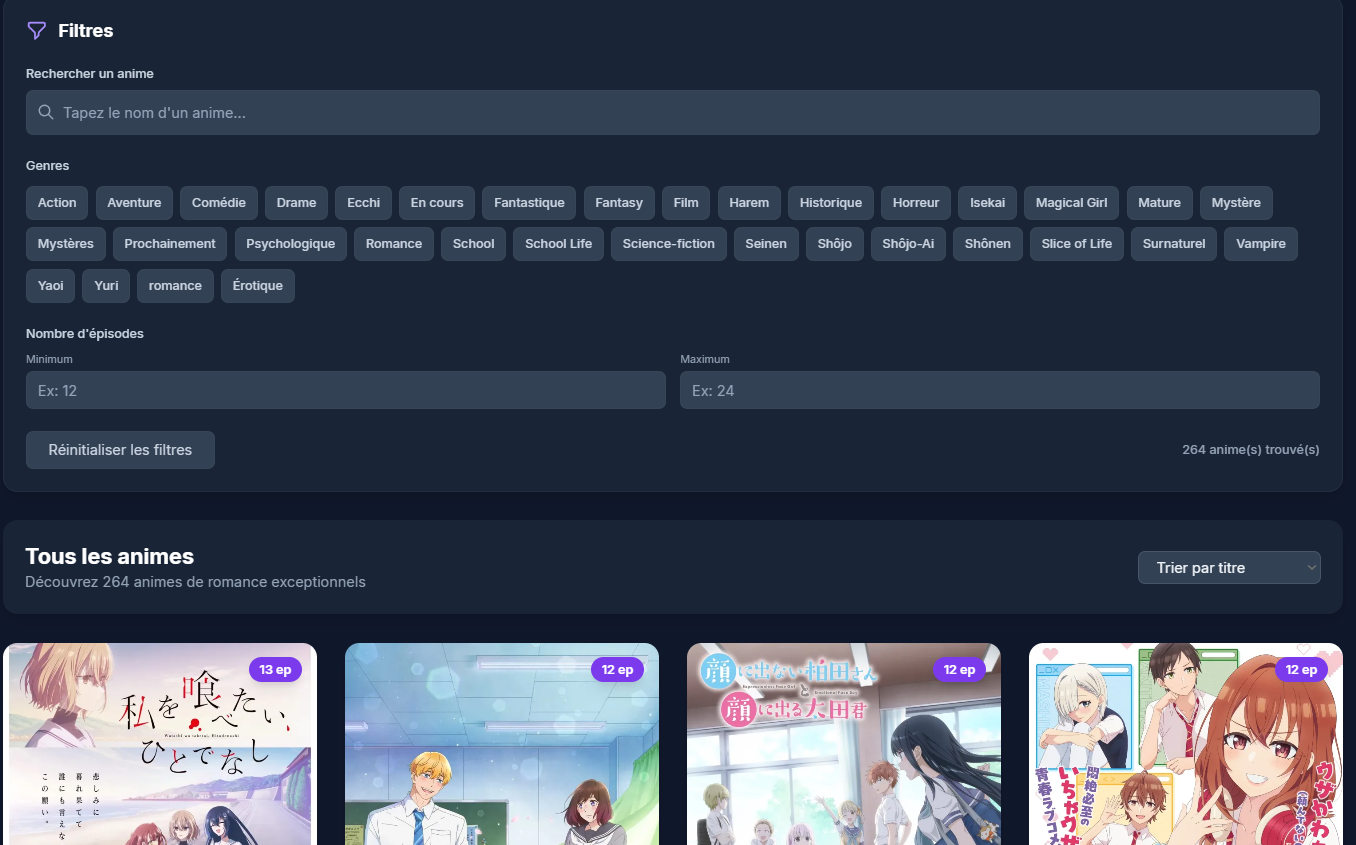Viewport: 1356px width, 845px height.
Task: Toggle the Slice of Life genre
Action: [1076, 244]
